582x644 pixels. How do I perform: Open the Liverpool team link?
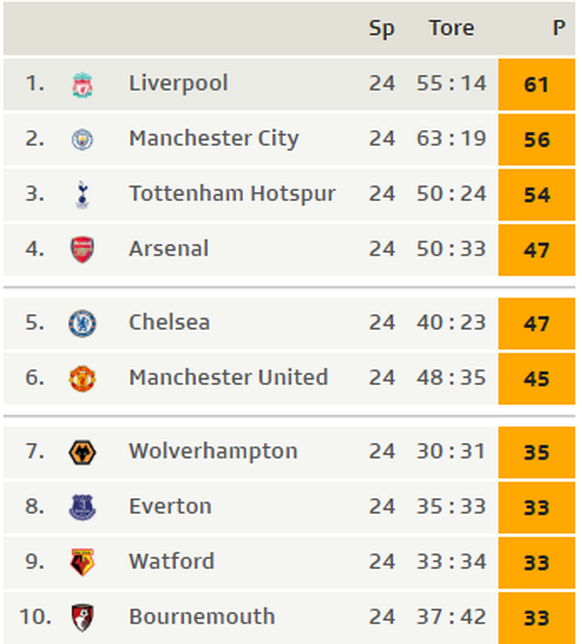[x=178, y=83]
